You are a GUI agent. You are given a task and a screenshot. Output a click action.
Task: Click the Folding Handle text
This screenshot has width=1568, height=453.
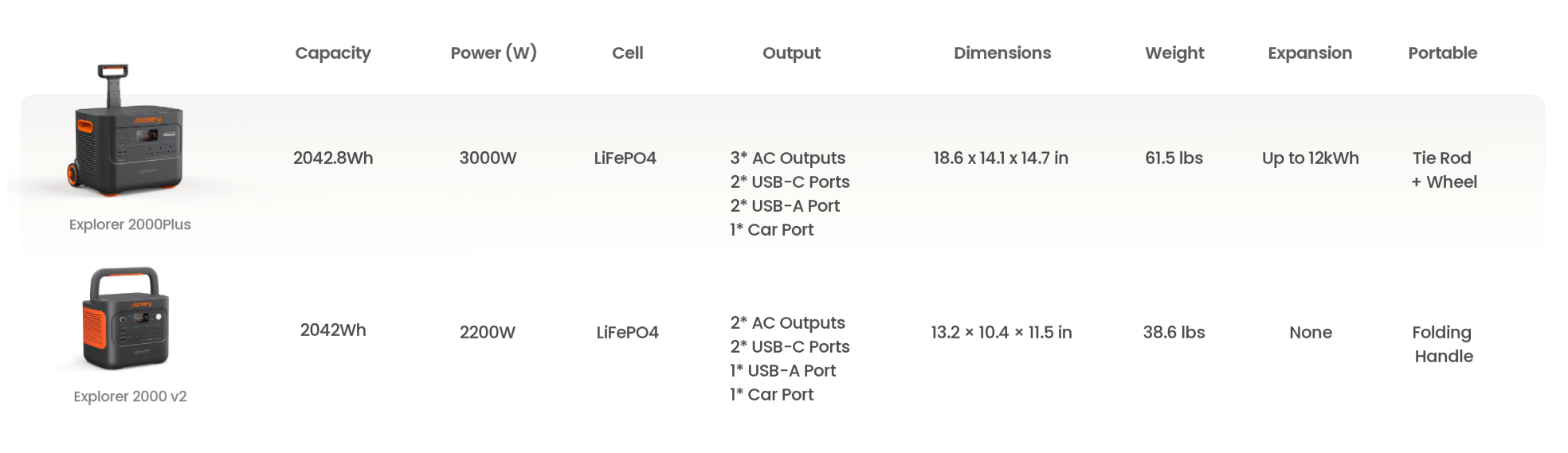1443,345
